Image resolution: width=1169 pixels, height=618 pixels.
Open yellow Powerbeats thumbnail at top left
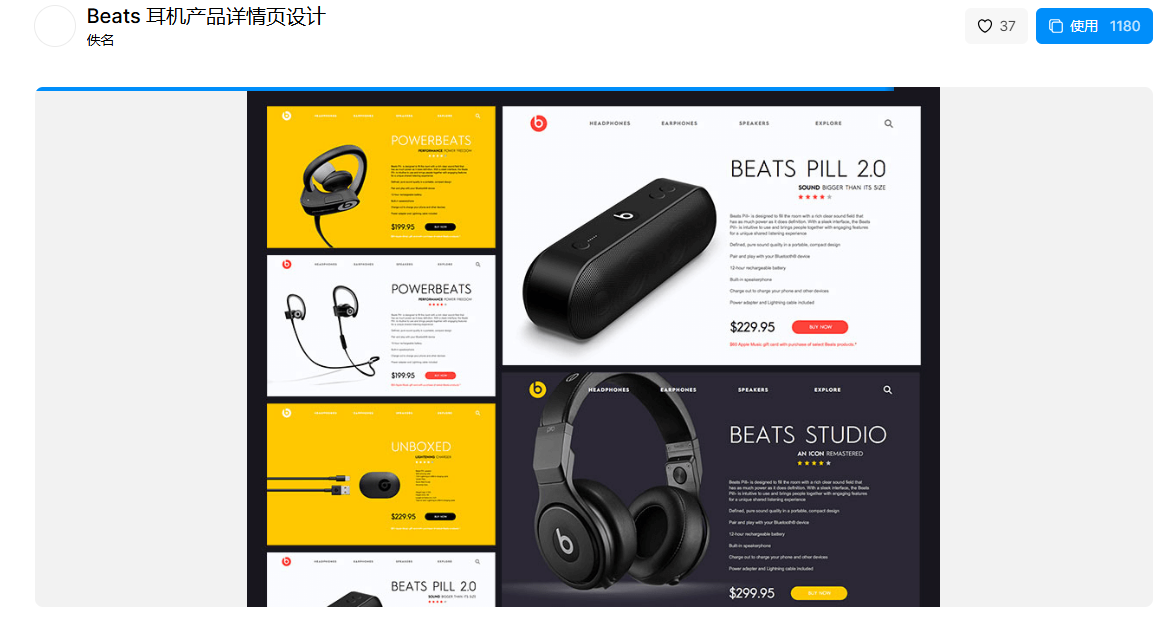click(381, 177)
